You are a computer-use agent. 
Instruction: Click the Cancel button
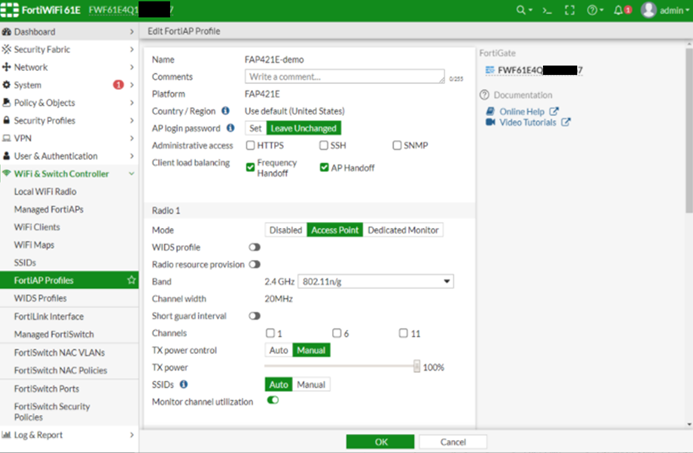453,442
